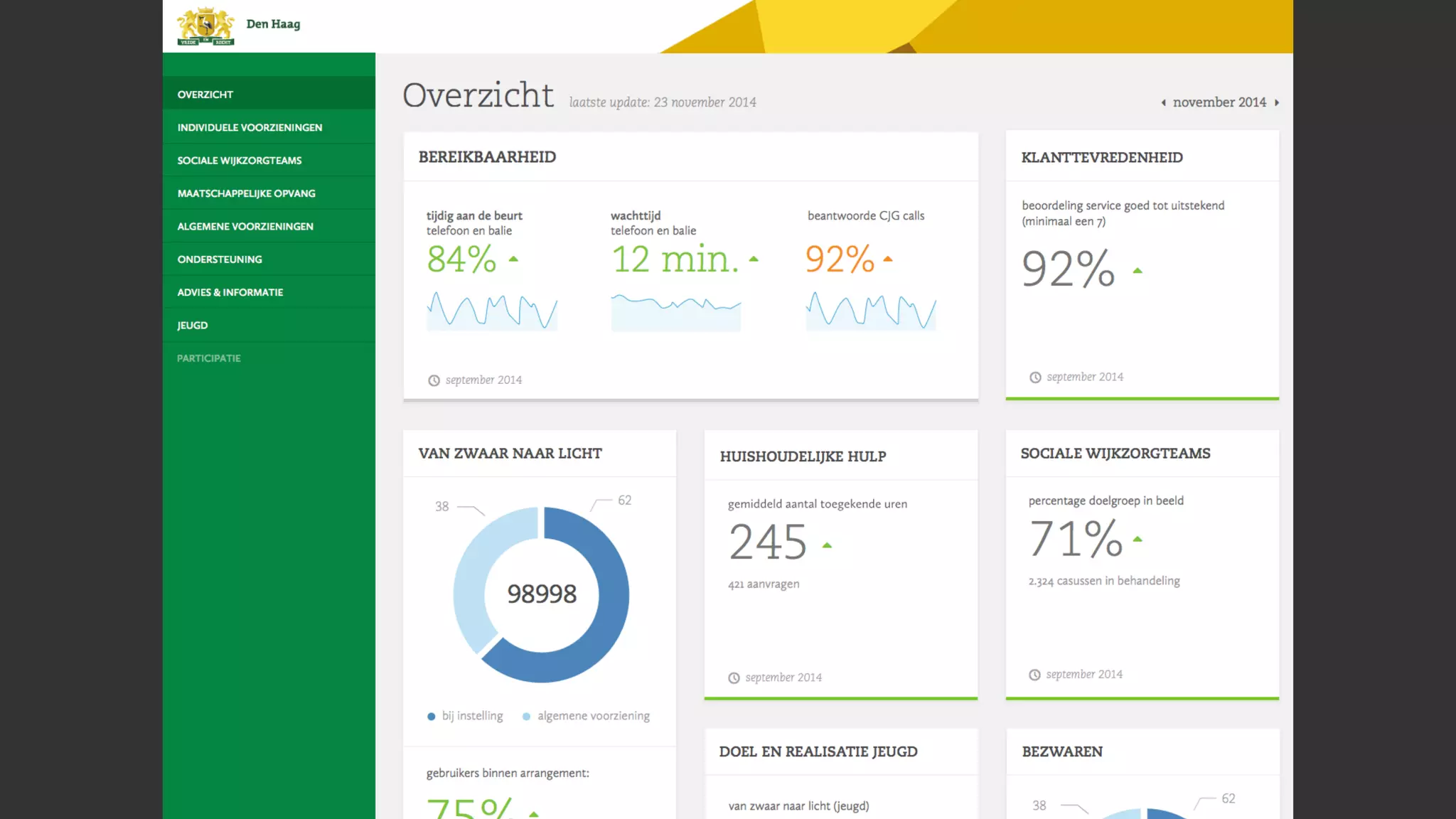Go to next month with right arrow
The height and width of the screenshot is (819, 1456).
(1277, 103)
